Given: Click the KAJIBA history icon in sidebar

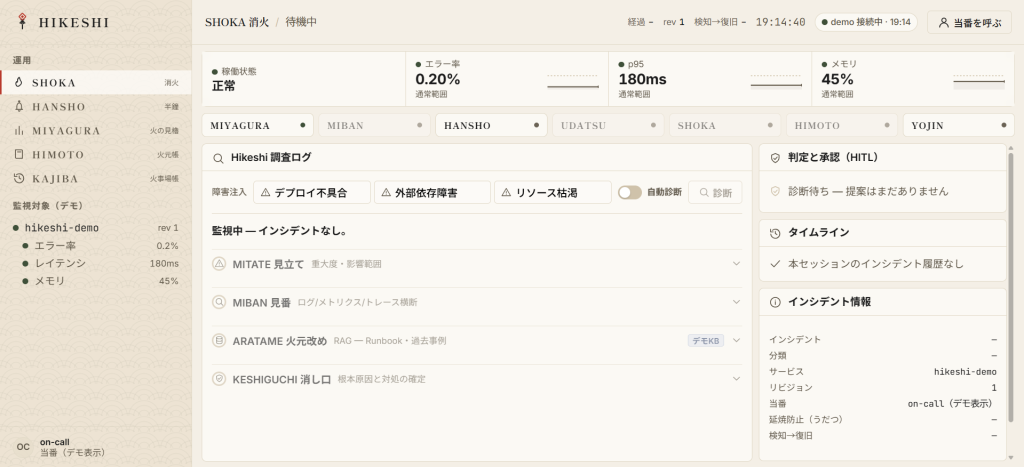Looking at the screenshot, I should point(18,178).
